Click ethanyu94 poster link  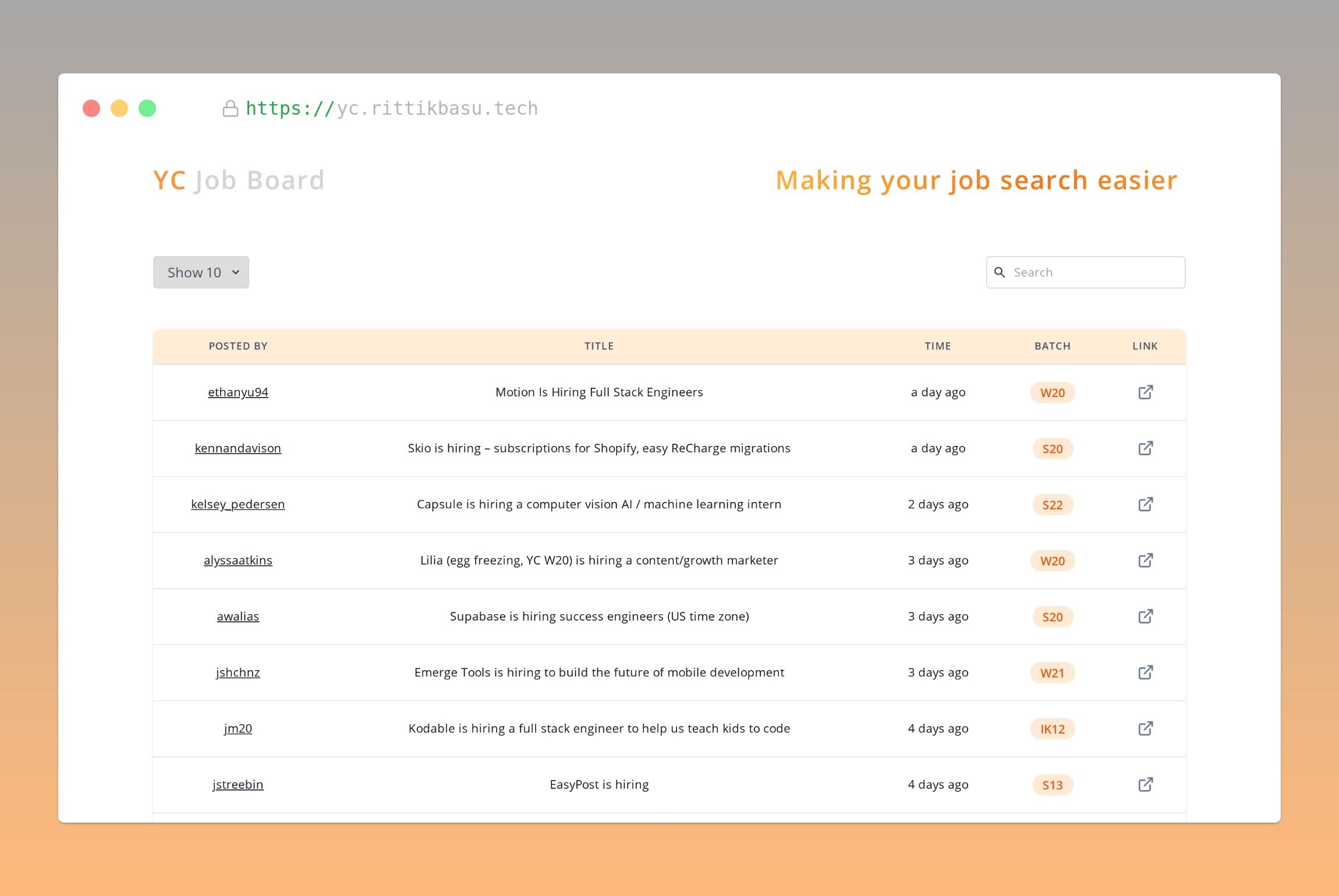click(x=237, y=391)
